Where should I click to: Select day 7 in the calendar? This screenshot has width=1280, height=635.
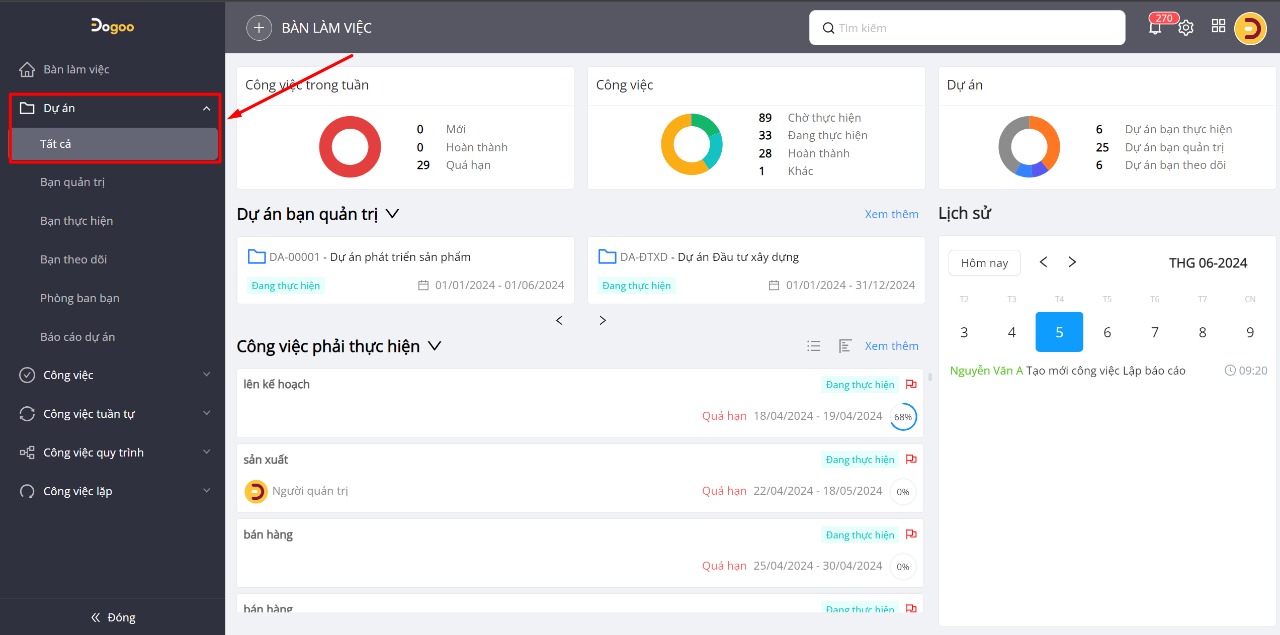tap(1154, 332)
